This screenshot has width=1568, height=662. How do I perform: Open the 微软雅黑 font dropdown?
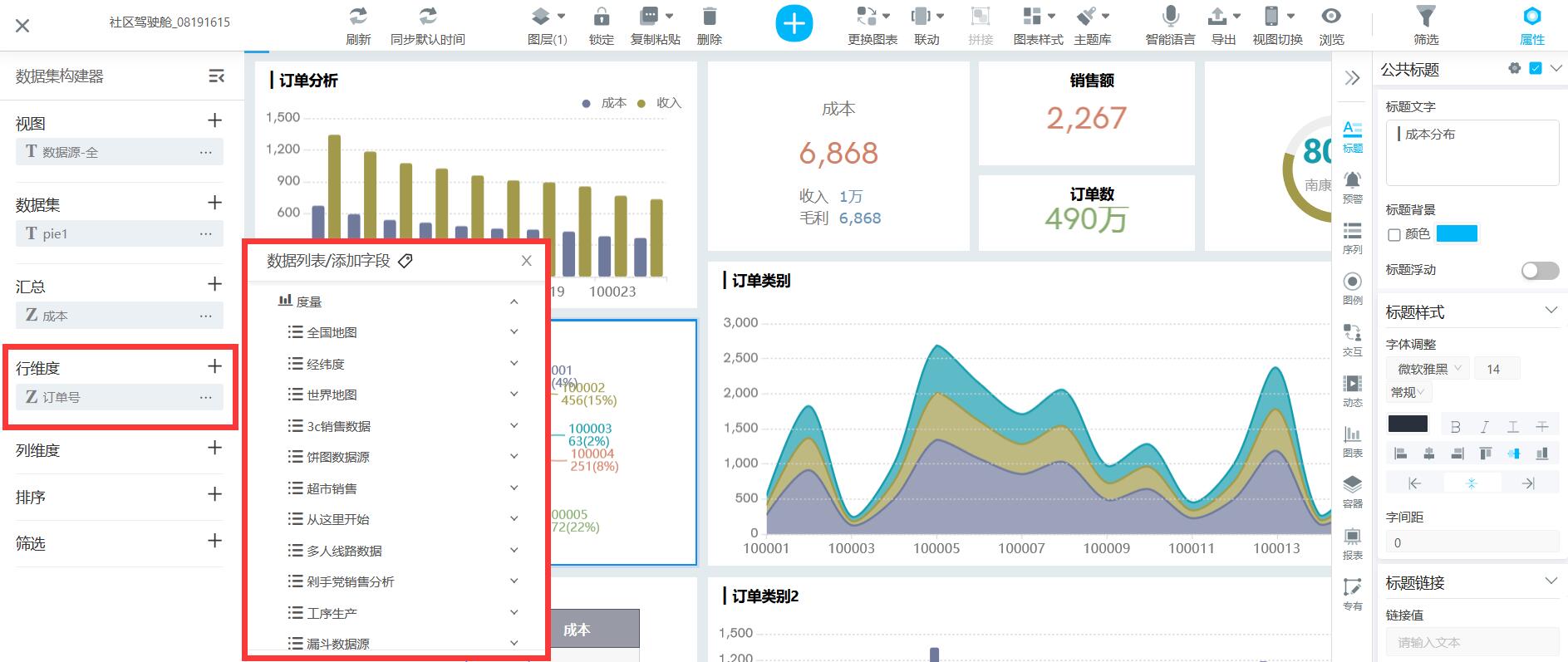[x=1428, y=369]
